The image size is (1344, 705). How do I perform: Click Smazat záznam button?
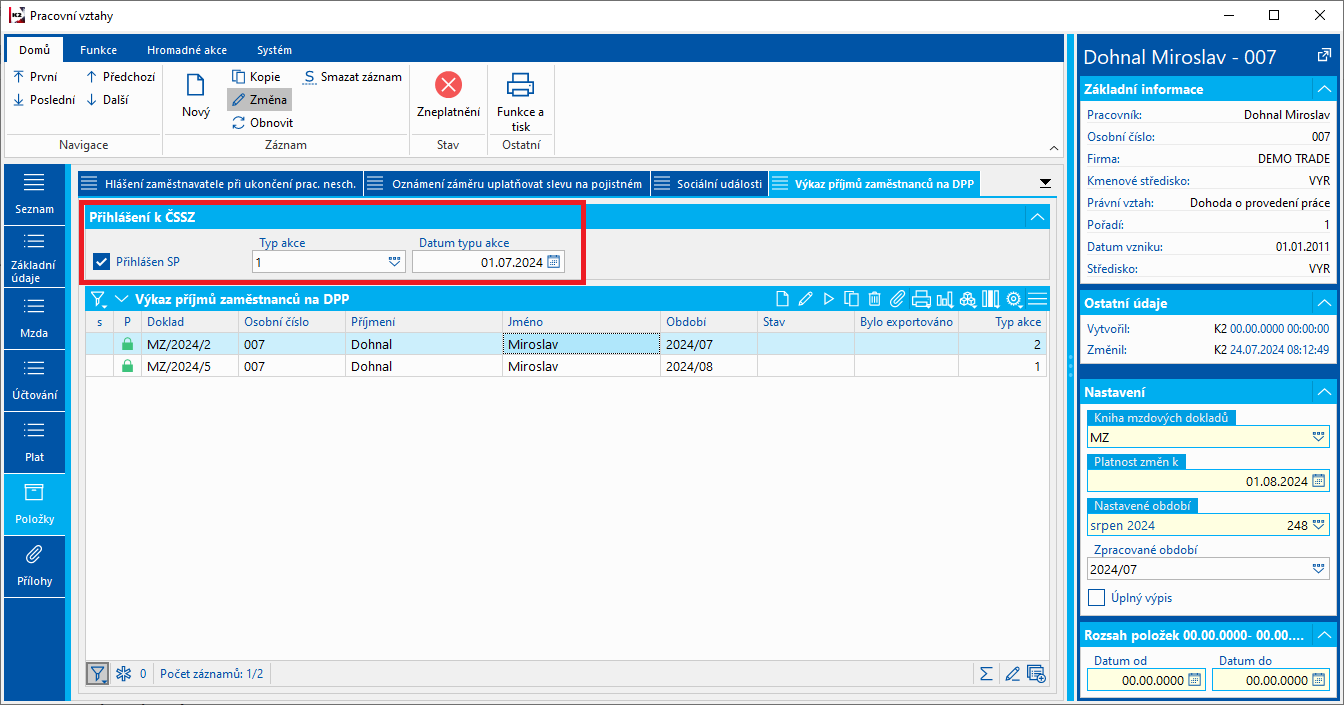[x=353, y=77]
